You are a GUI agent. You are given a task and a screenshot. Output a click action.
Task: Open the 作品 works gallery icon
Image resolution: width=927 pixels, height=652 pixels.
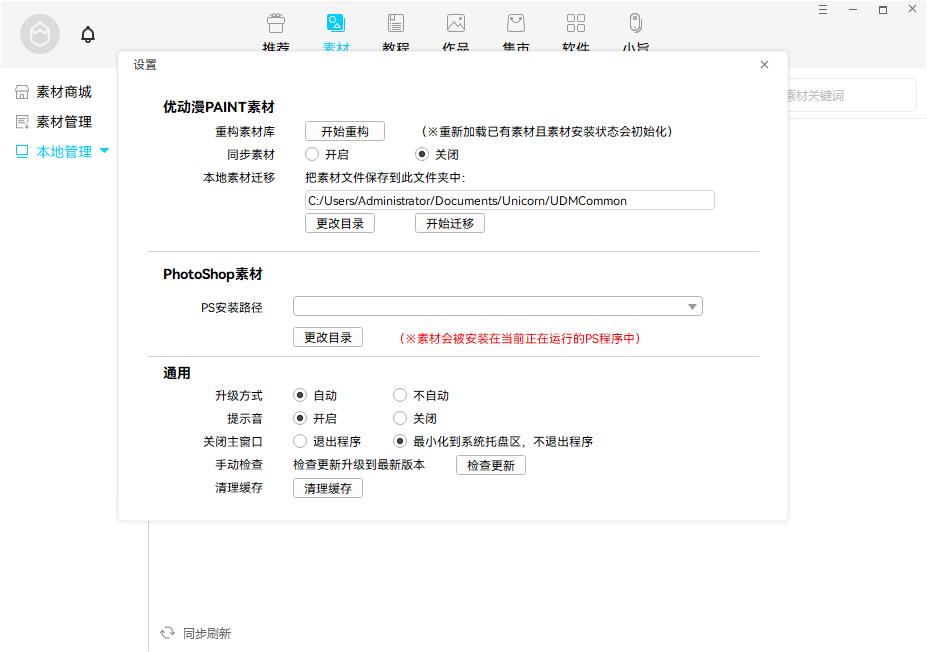point(456,24)
